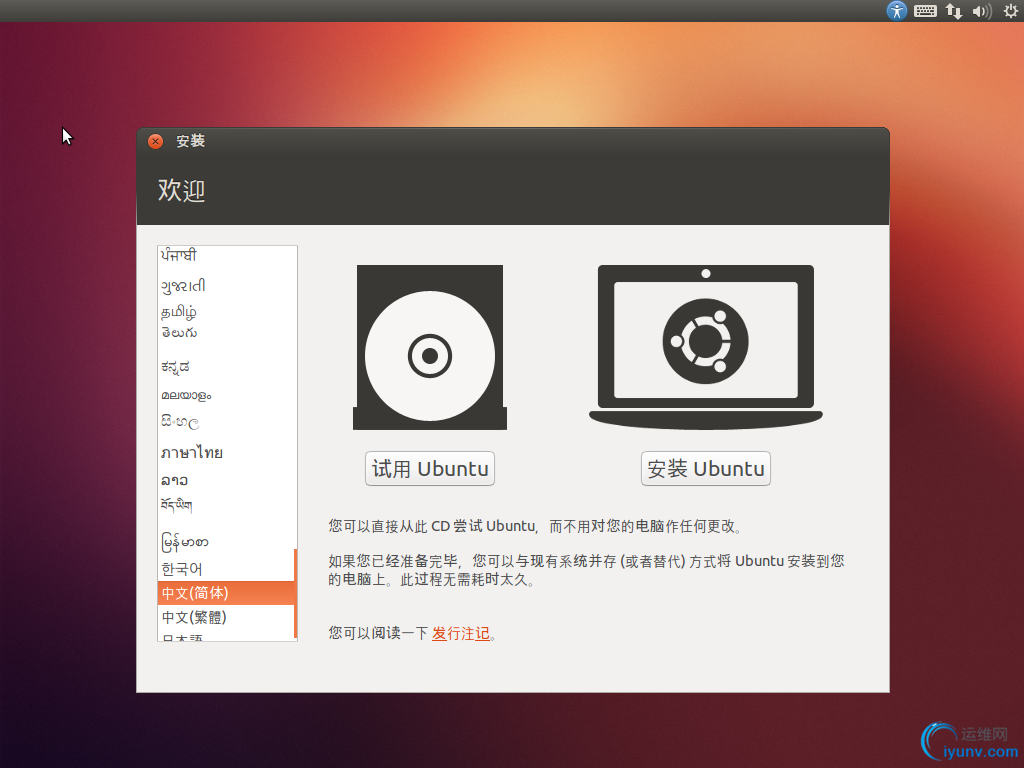Select தமிழ் in the language list

pyautogui.click(x=226, y=312)
